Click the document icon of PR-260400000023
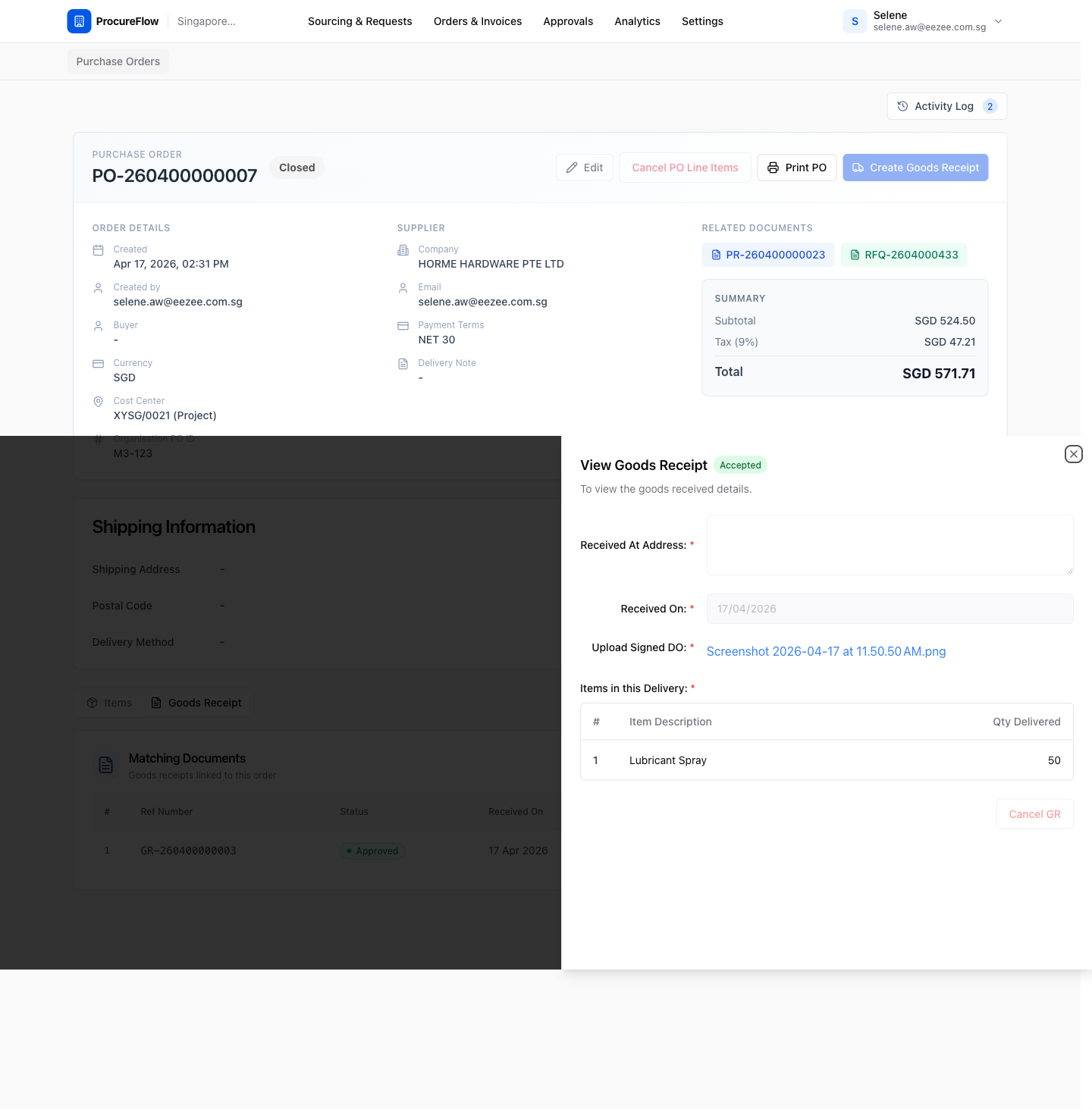This screenshot has height=1109, width=1092. coord(716,255)
